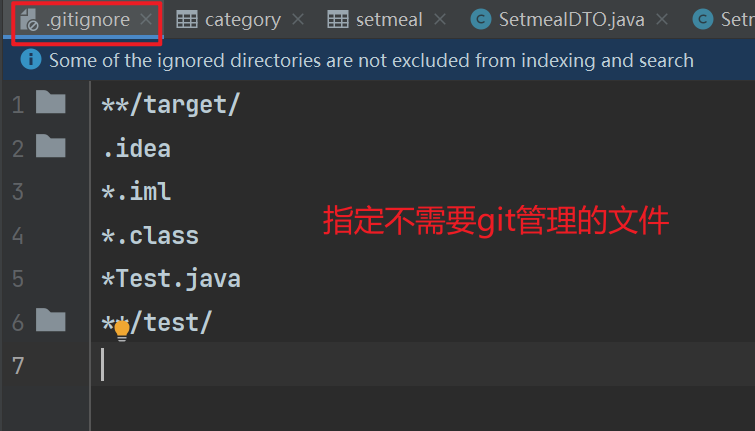Switch to the category tab
This screenshot has width=755, height=431.
242,19
